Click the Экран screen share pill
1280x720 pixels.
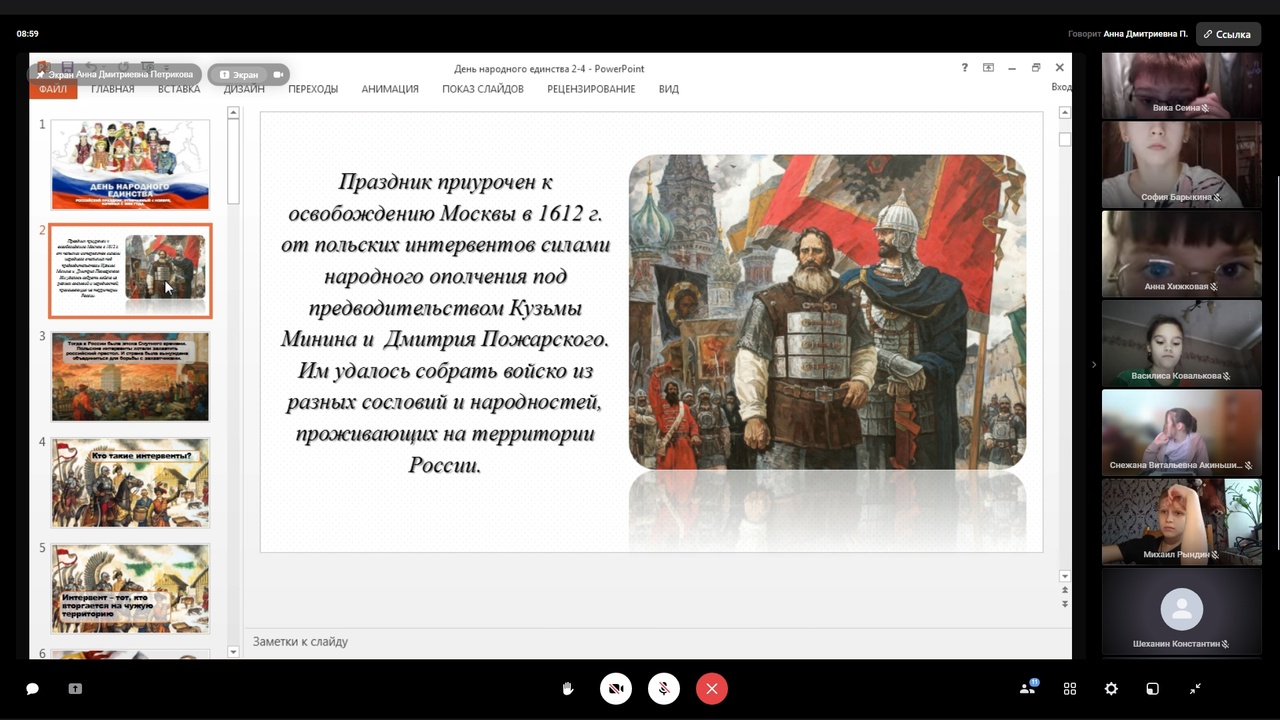coord(239,74)
